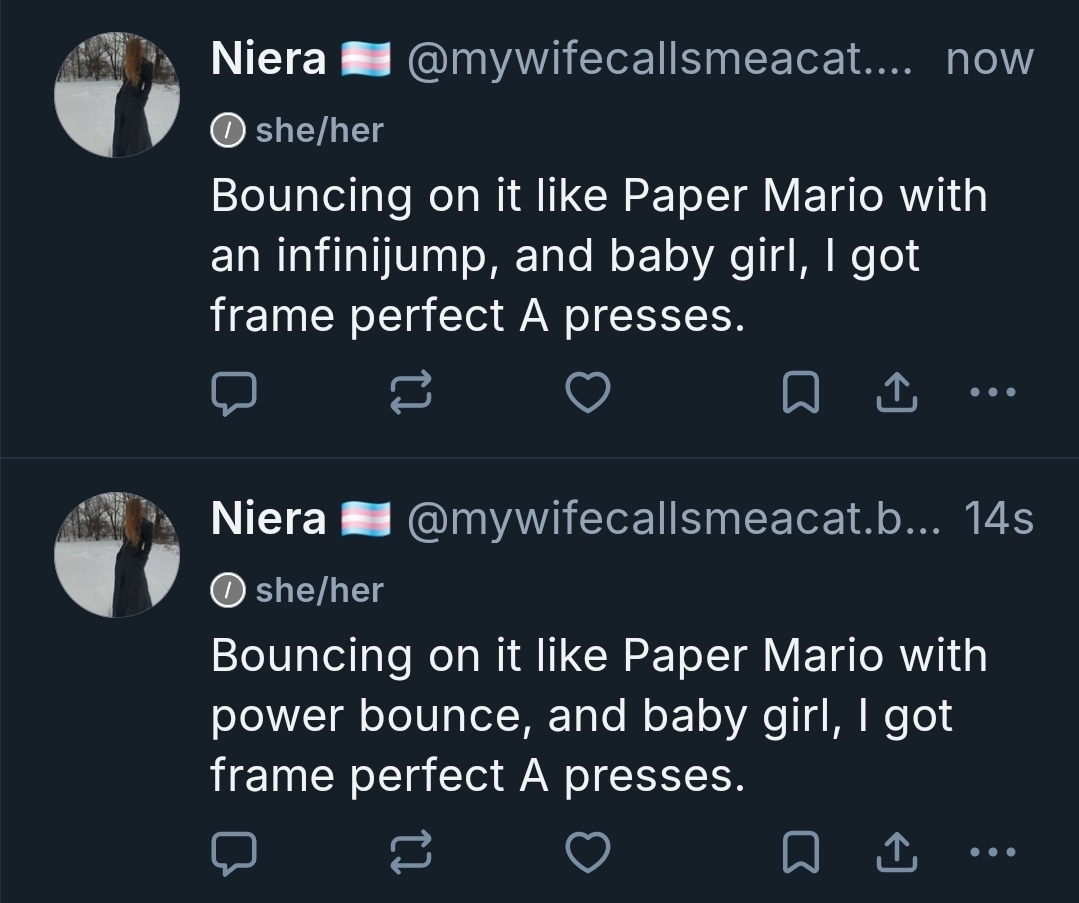This screenshot has height=903, width=1079.
Task: Open Niera's avatar on the second post
Action: tap(117, 554)
